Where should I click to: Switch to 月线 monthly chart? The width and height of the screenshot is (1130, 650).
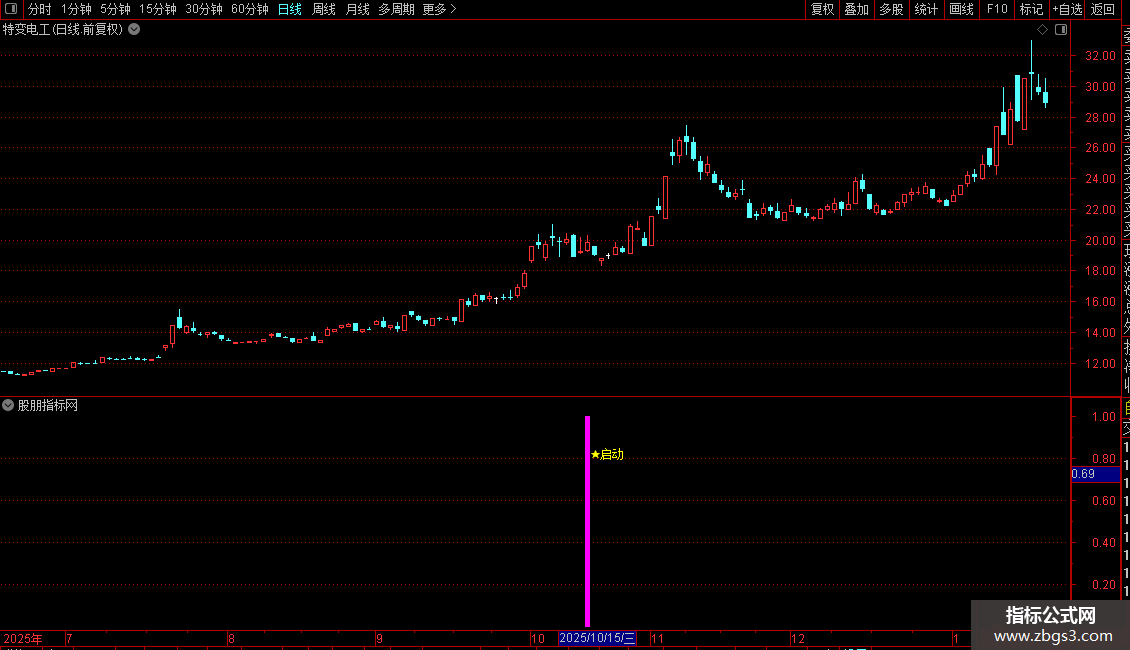tap(357, 9)
